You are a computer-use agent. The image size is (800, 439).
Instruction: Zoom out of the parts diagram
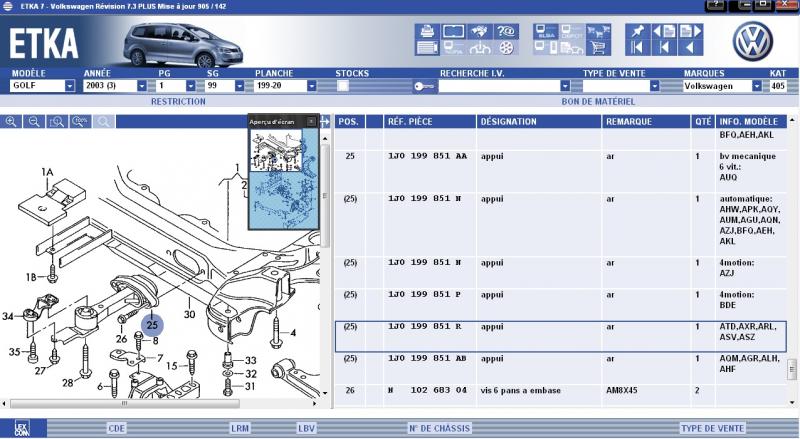point(34,121)
